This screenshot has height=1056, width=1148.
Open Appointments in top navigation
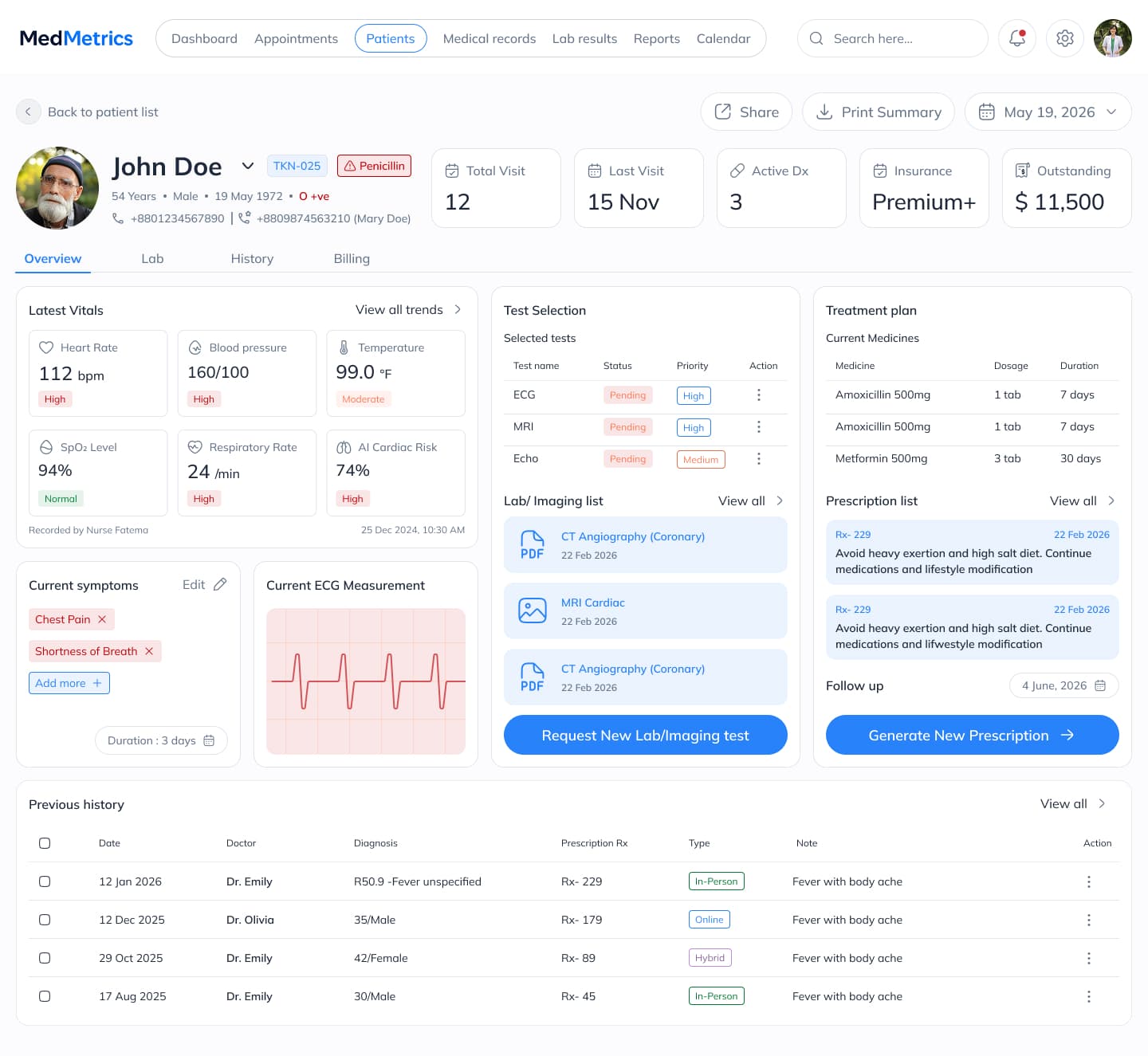[x=296, y=38]
